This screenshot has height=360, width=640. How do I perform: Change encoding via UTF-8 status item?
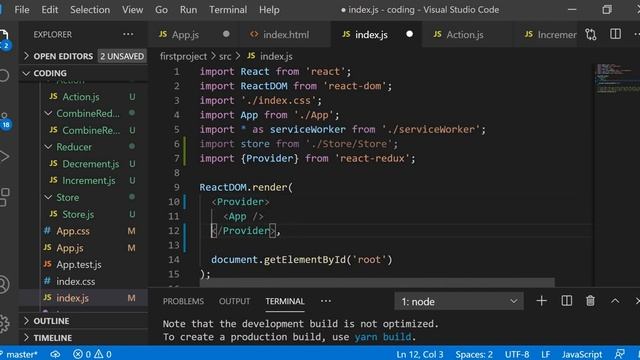517,354
